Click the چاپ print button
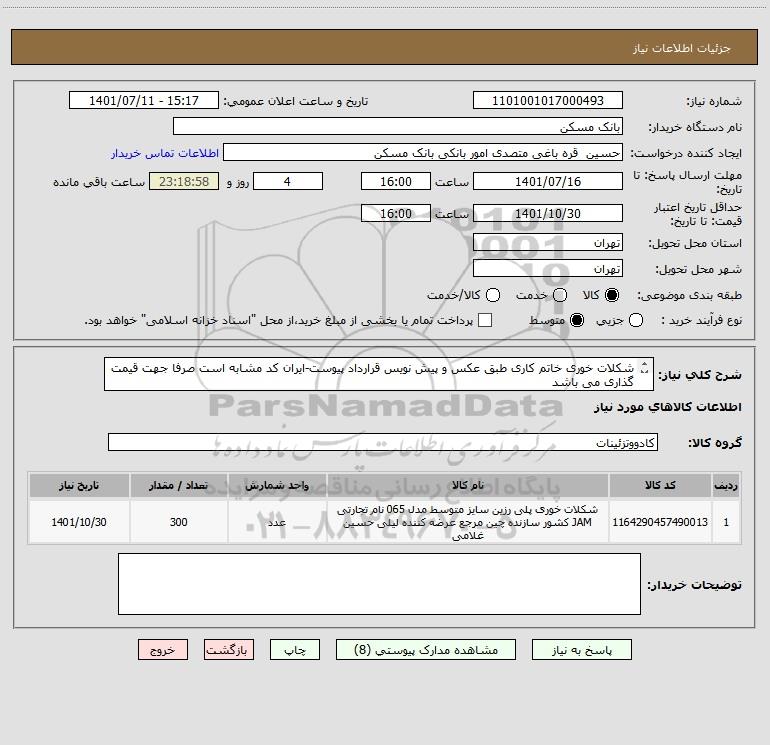This screenshot has width=770, height=745. pos(295,650)
